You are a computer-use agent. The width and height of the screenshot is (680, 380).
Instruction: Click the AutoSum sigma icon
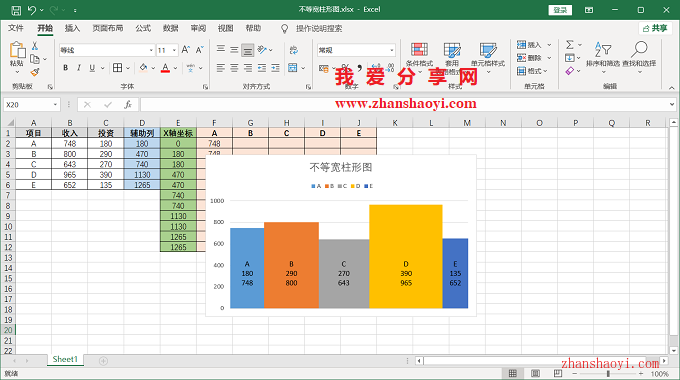click(x=570, y=44)
